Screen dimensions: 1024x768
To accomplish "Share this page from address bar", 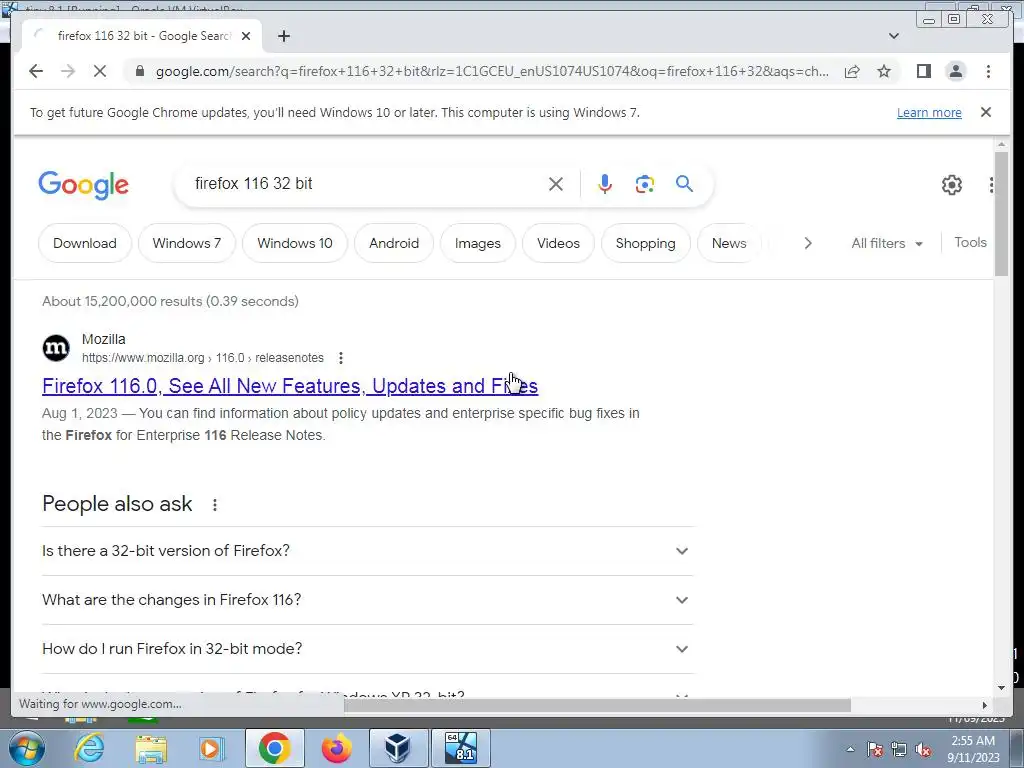I will (852, 71).
